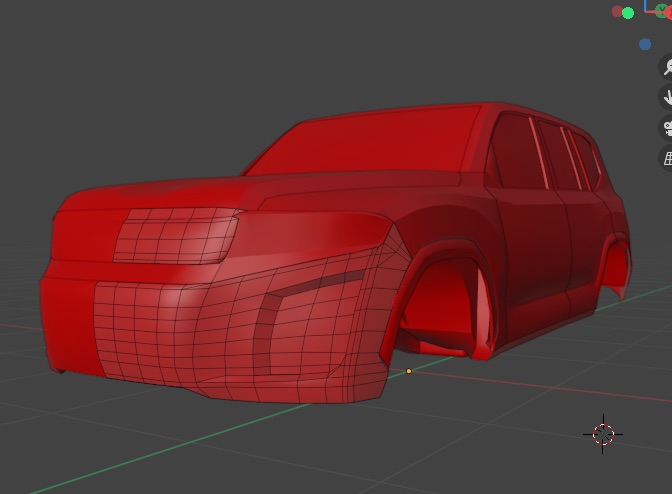Click the 3D cursor crosshair in viewport
The image size is (672, 494).
(x=603, y=434)
